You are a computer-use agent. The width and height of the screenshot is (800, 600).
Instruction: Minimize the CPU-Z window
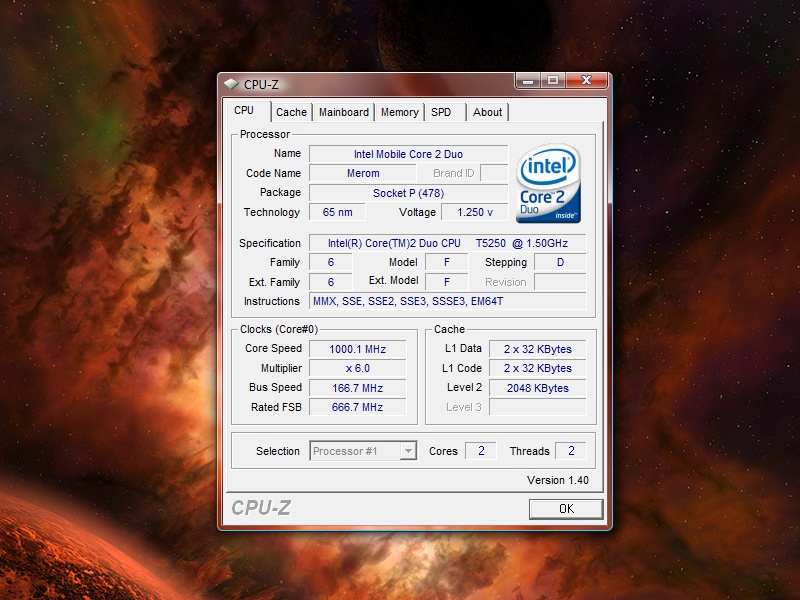(528, 81)
